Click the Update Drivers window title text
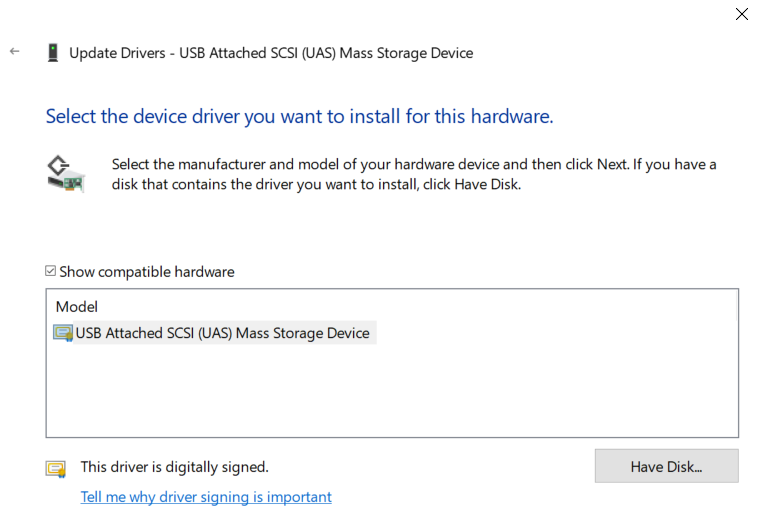763x521 pixels. click(271, 53)
